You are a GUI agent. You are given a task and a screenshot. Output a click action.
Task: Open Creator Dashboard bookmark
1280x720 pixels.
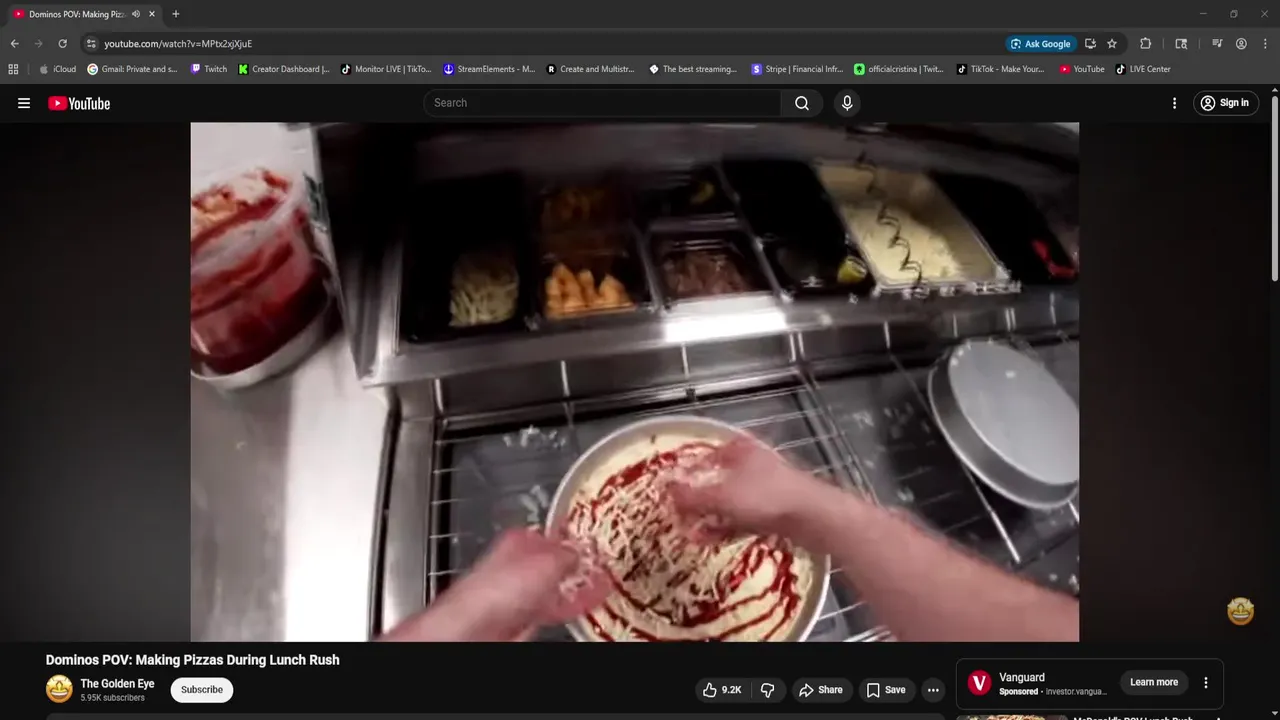pos(284,69)
